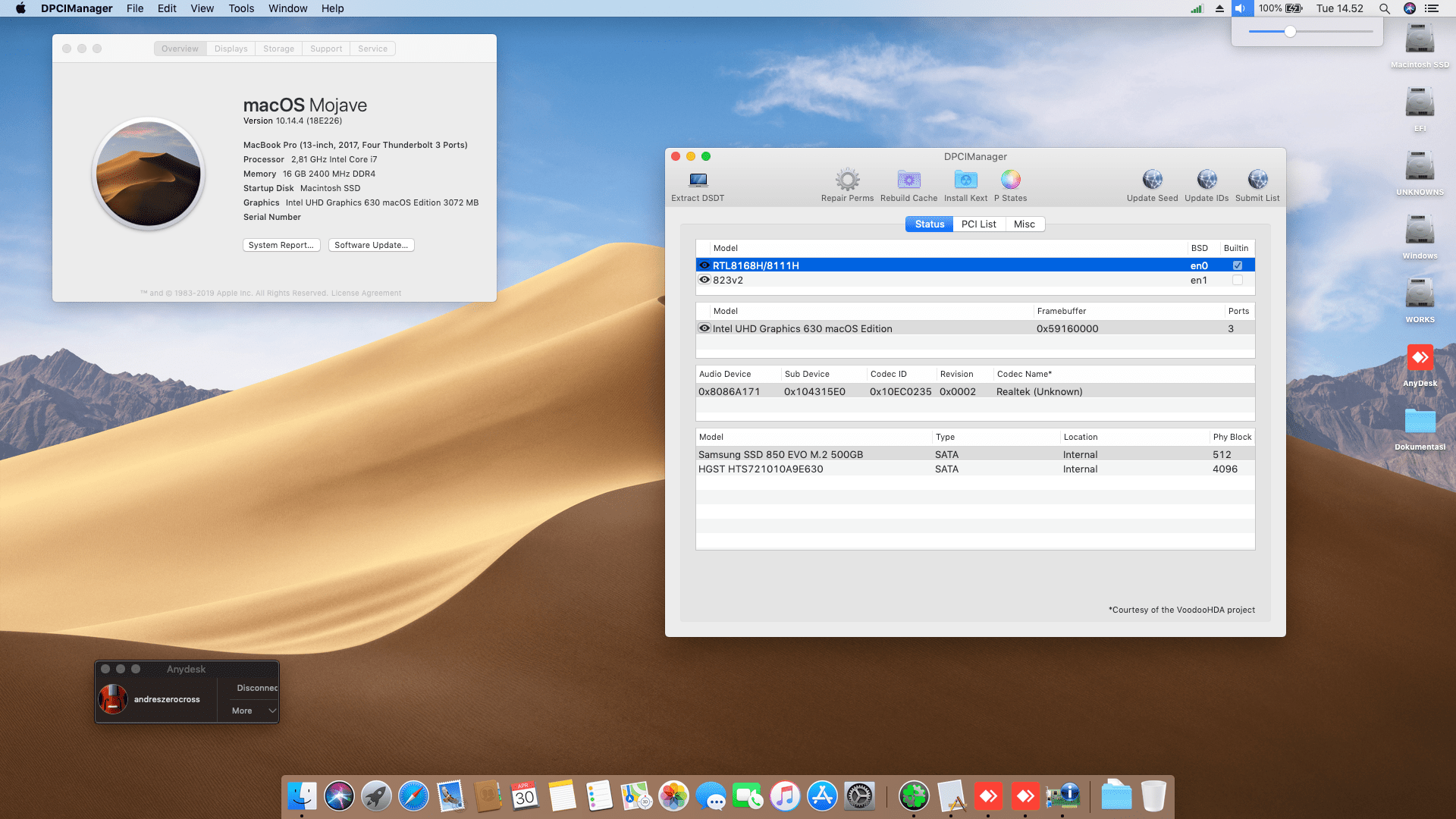Viewport: 1456px width, 819px height.
Task: Open Safari from the Dock
Action: point(413,796)
